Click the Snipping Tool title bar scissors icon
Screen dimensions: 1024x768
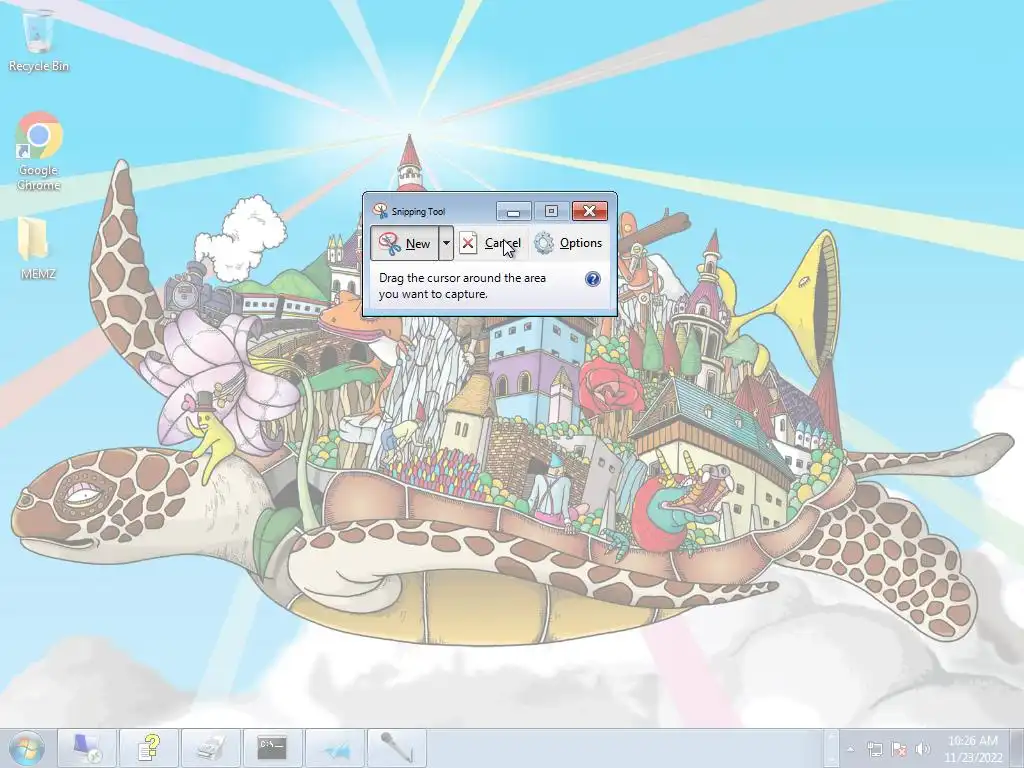[380, 210]
